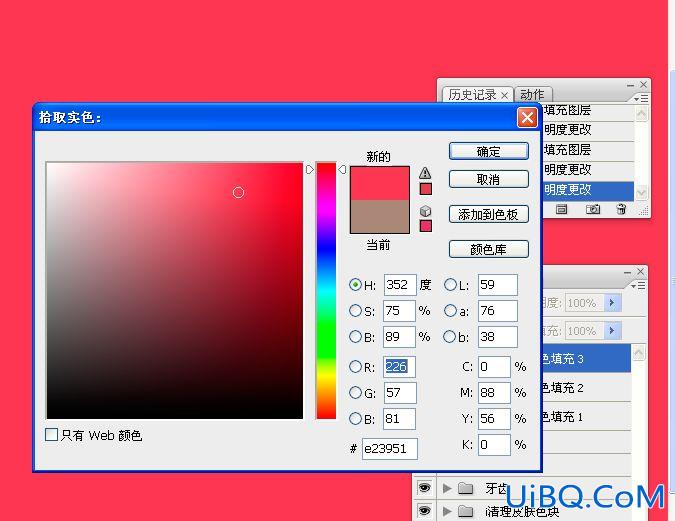Cancel with the 取消 button
Screen dimensions: 675x521
489,179
